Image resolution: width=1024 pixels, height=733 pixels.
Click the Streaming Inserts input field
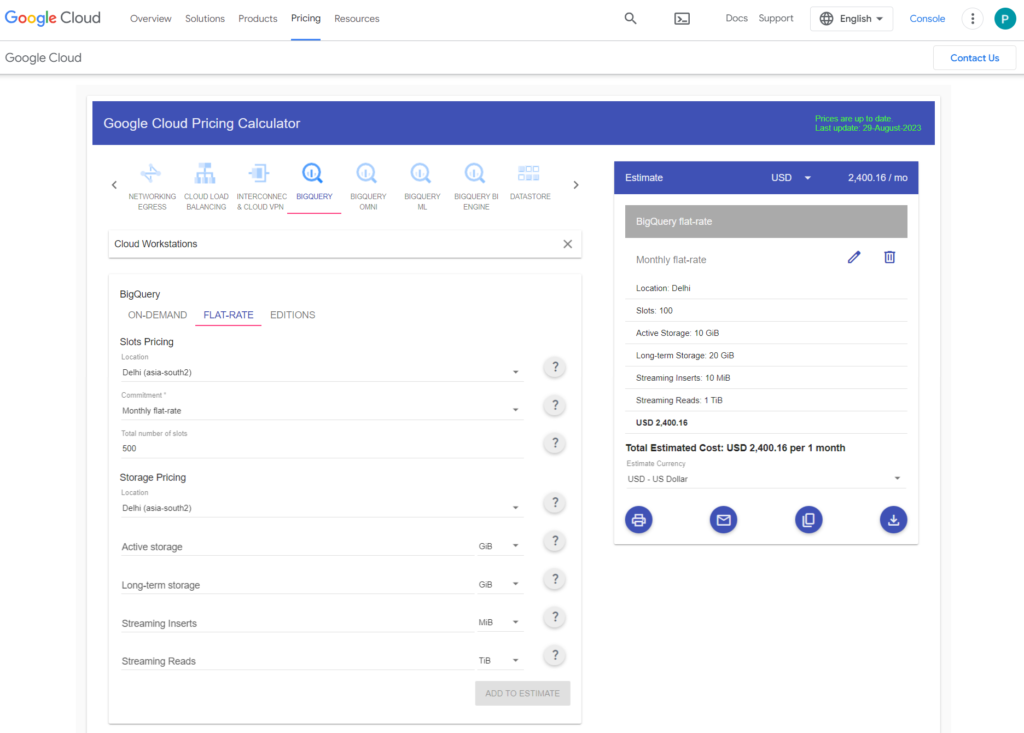[x=297, y=623]
